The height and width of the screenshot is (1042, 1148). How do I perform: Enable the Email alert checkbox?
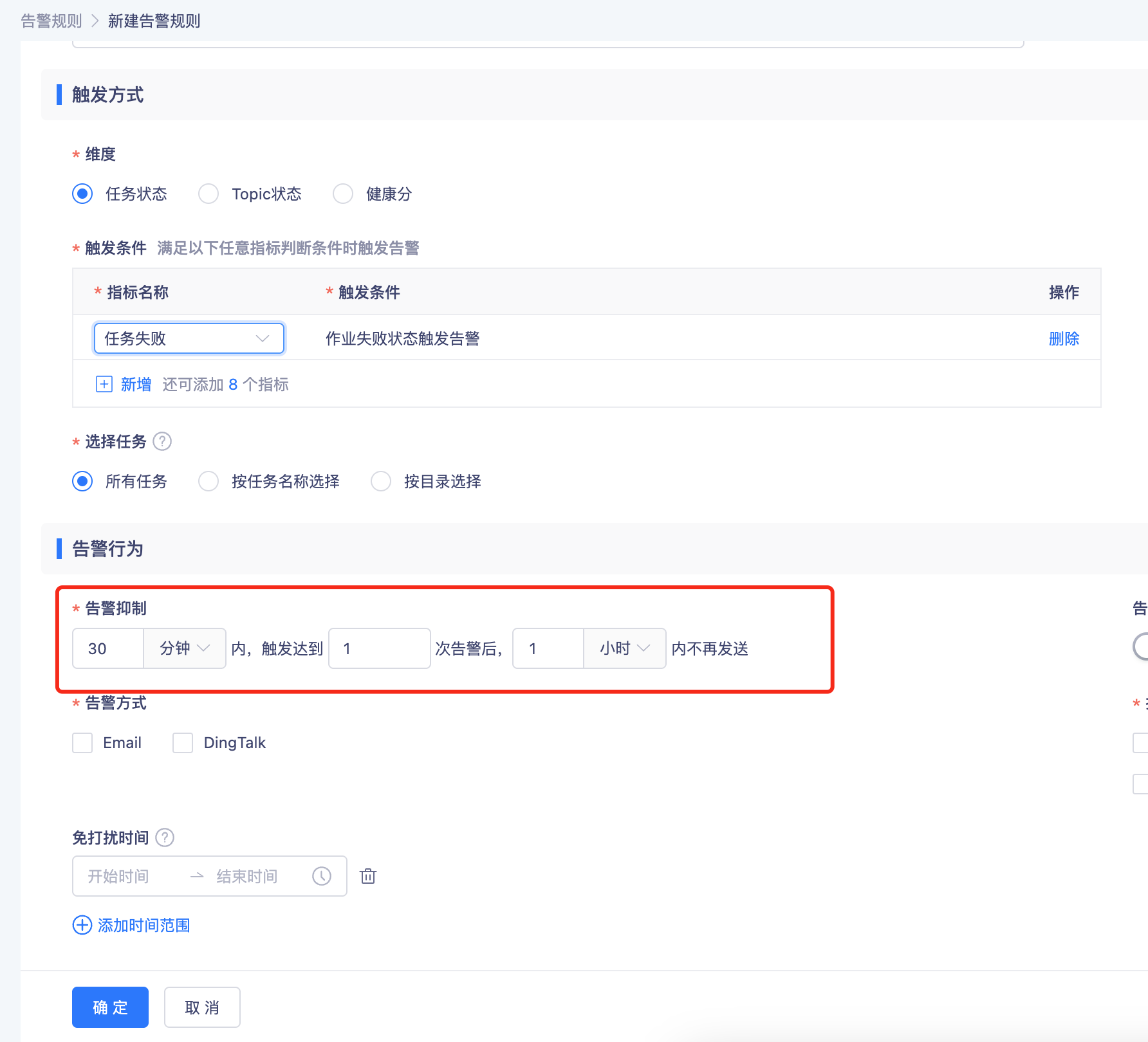82,743
